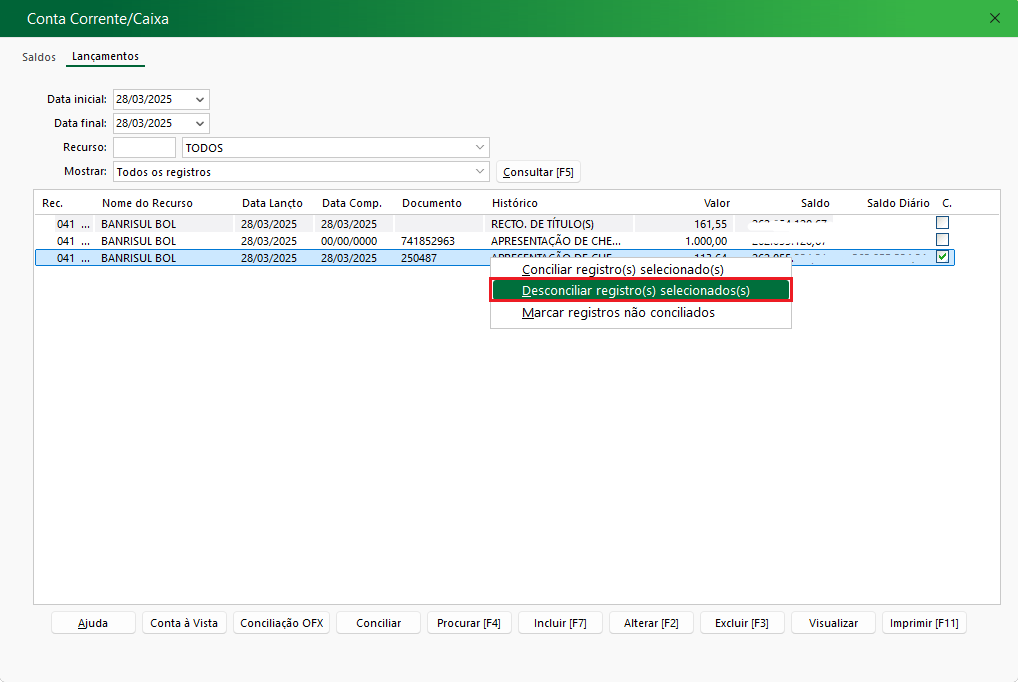The width and height of the screenshot is (1018, 682).
Task: Sort by the Histórico column header
Action: point(515,203)
